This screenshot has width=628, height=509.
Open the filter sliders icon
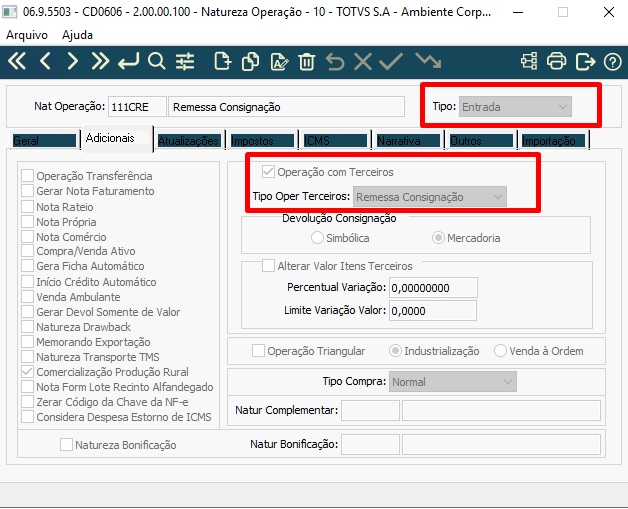click(x=185, y=62)
